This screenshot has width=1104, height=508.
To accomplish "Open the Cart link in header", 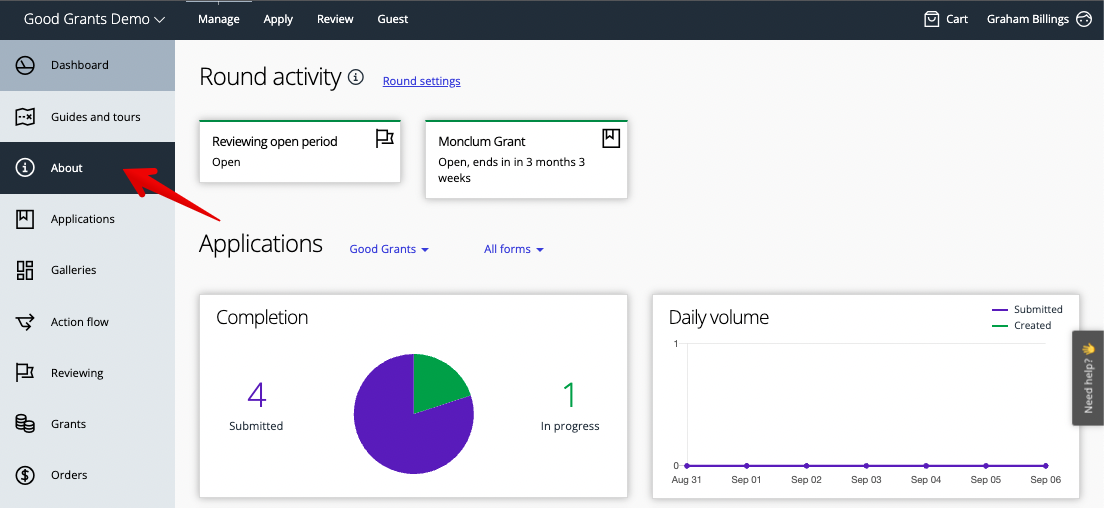I will click(946, 19).
